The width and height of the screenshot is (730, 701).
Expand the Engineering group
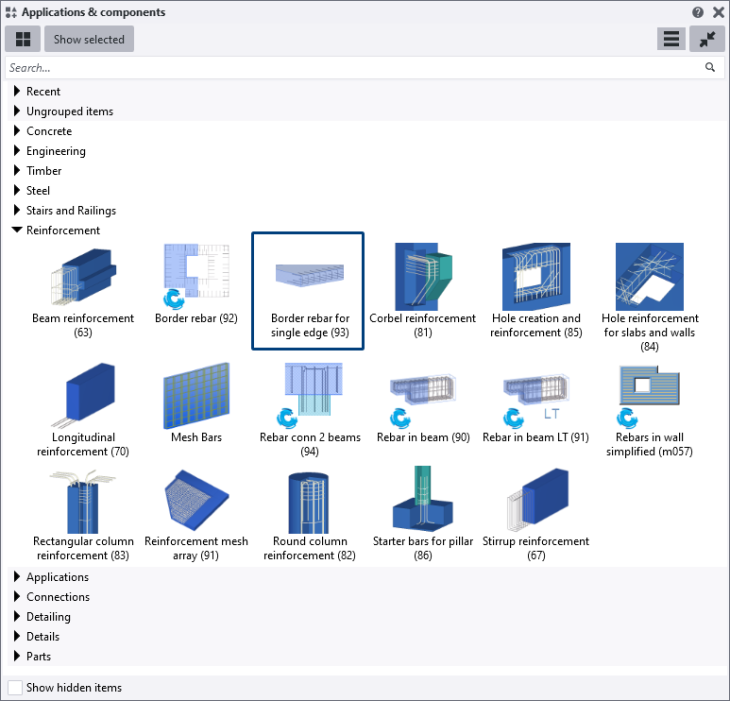(x=17, y=150)
